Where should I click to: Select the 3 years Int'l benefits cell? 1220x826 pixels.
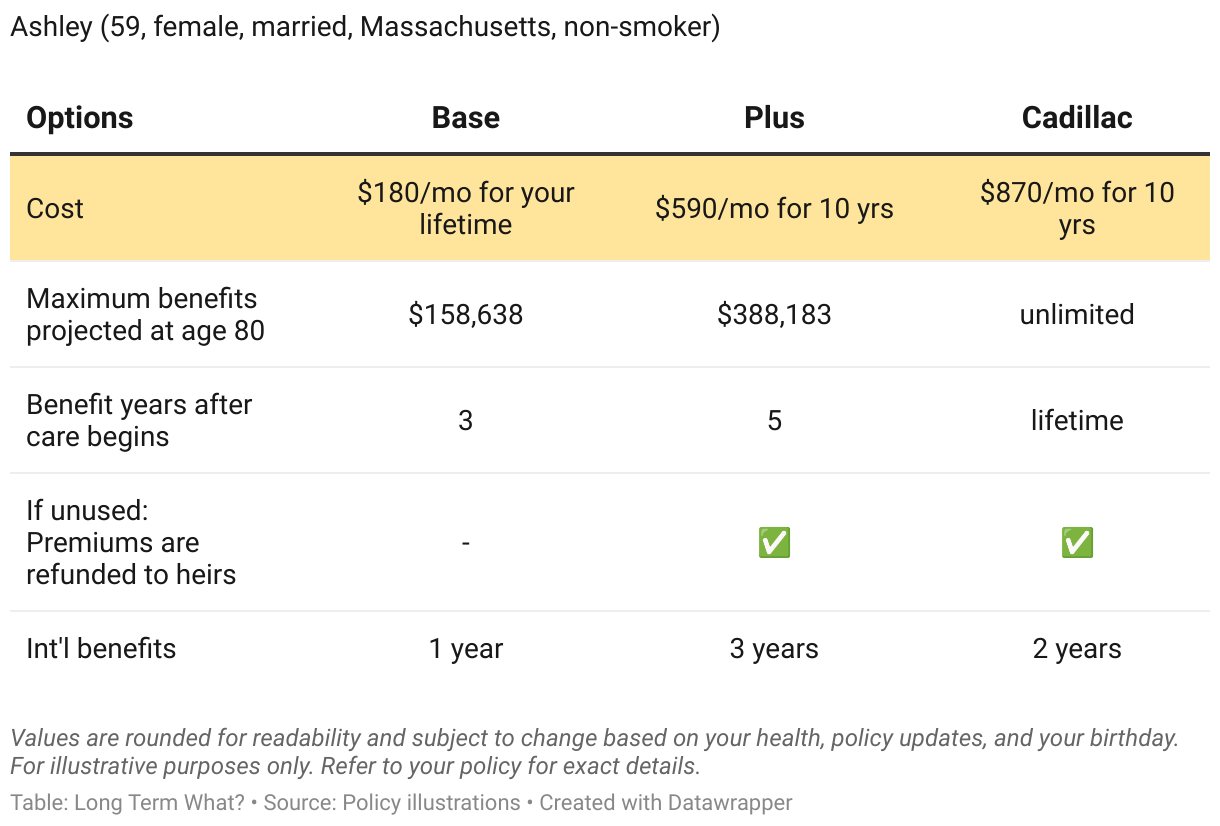coord(774,649)
